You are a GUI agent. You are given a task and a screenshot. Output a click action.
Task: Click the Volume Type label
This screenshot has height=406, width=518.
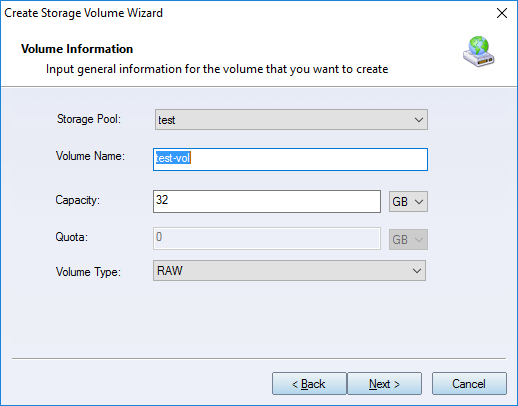[88, 272]
